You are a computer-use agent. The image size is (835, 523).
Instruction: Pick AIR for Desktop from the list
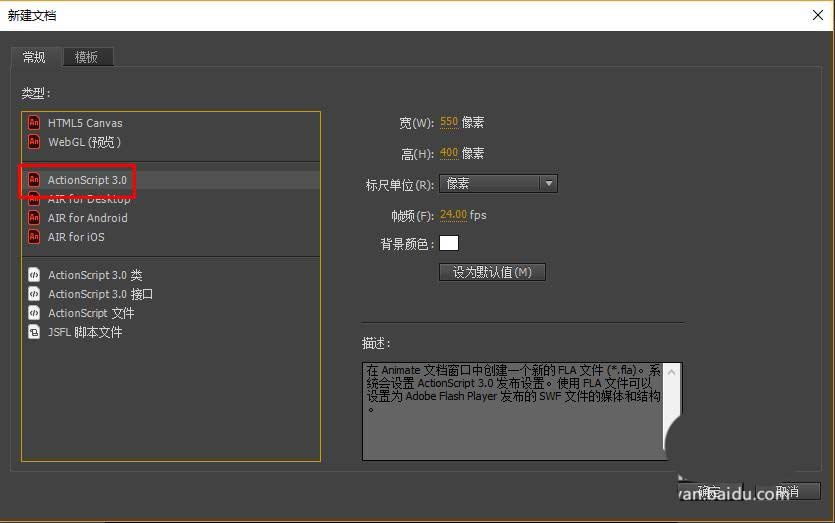[170, 199]
